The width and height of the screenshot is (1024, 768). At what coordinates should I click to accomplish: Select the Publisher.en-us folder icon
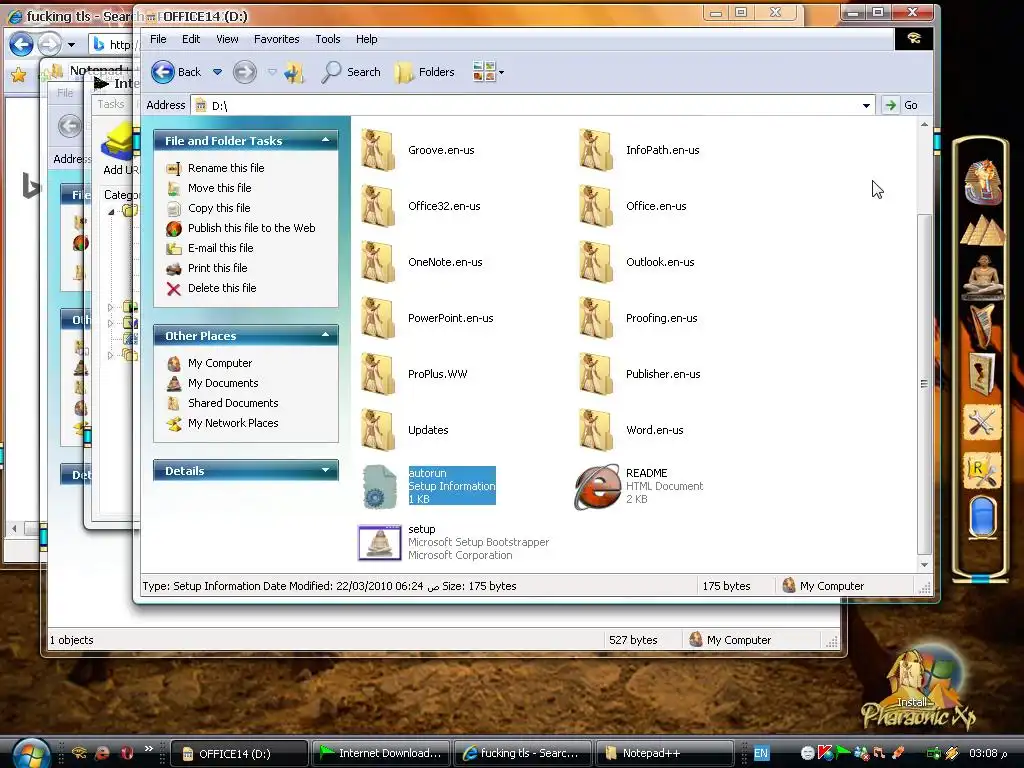click(596, 374)
